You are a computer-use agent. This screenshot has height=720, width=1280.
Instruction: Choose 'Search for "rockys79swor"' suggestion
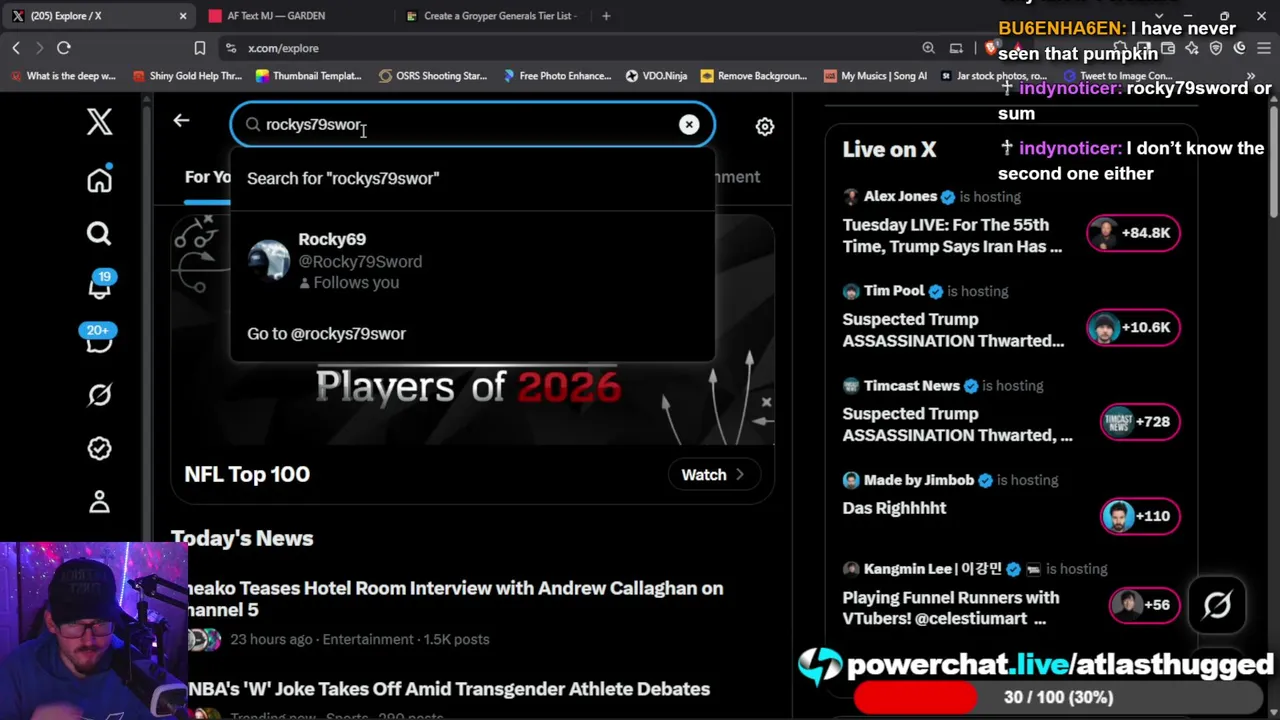point(472,178)
